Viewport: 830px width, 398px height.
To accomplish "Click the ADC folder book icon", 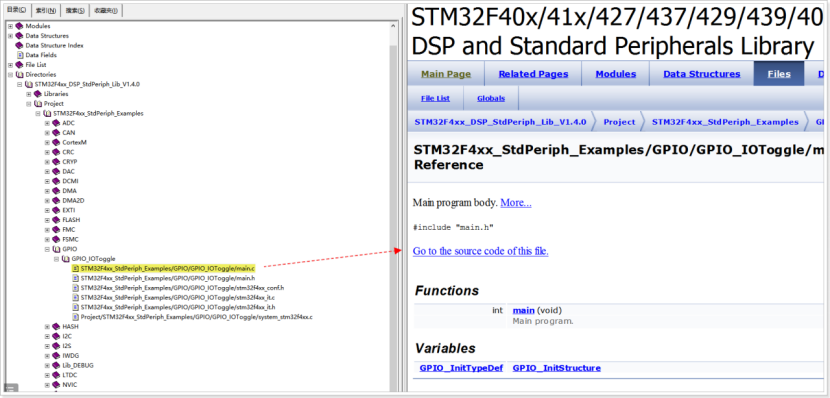I will (56, 123).
